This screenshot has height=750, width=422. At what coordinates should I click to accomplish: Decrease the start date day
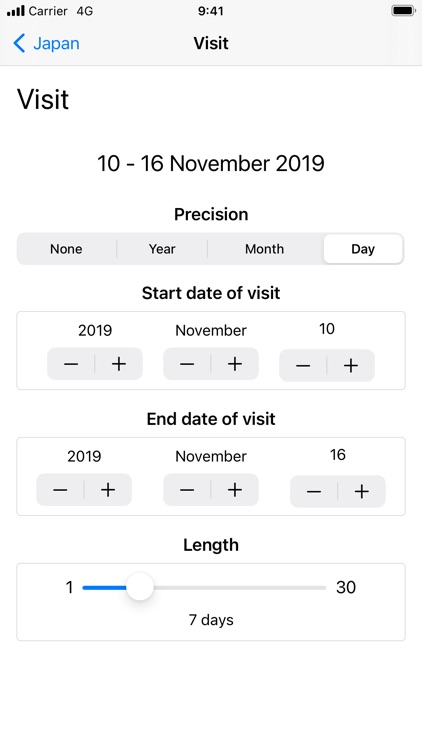[303, 365]
